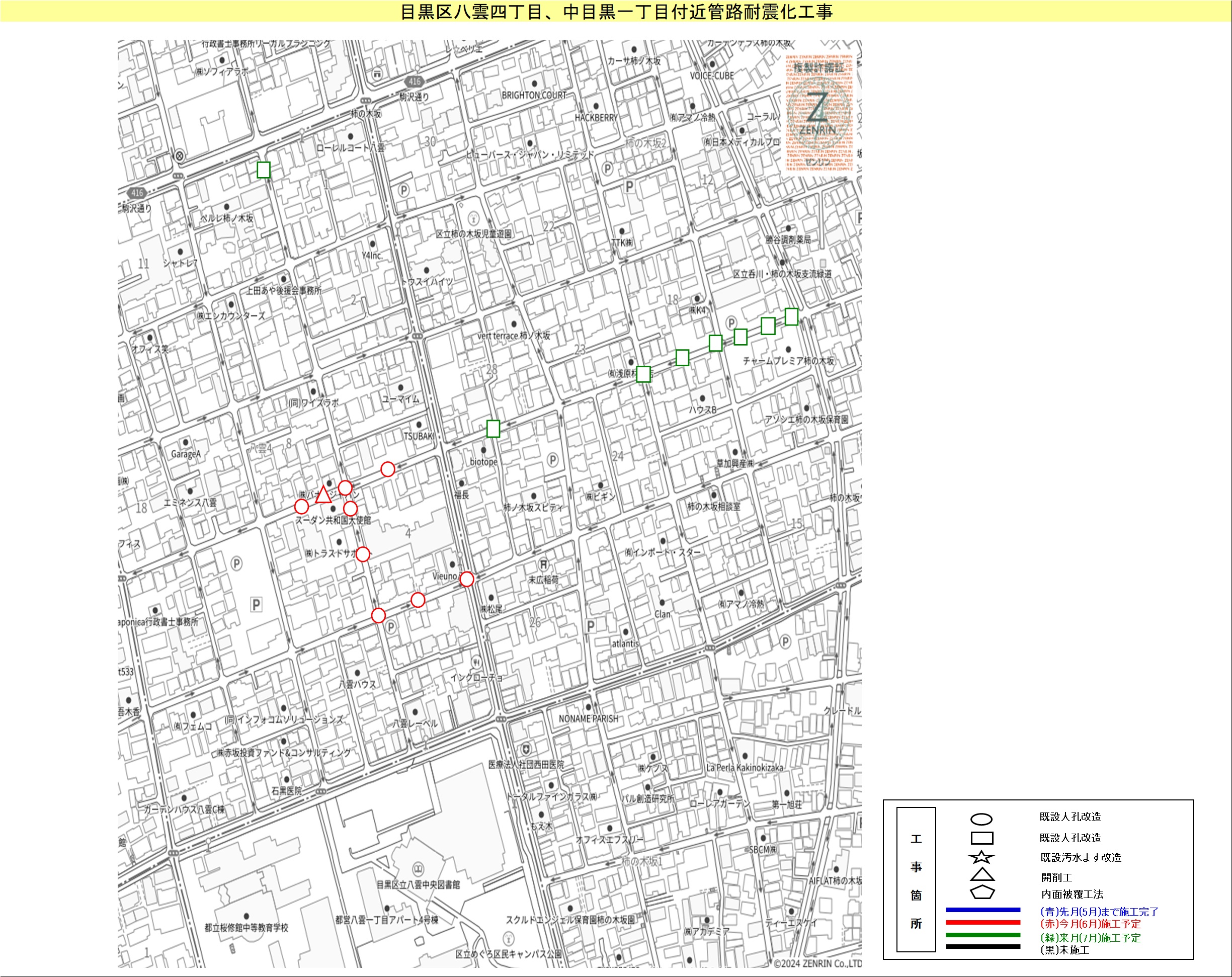Click the 目黒区立八雲中央図書館 map label

[x=418, y=884]
